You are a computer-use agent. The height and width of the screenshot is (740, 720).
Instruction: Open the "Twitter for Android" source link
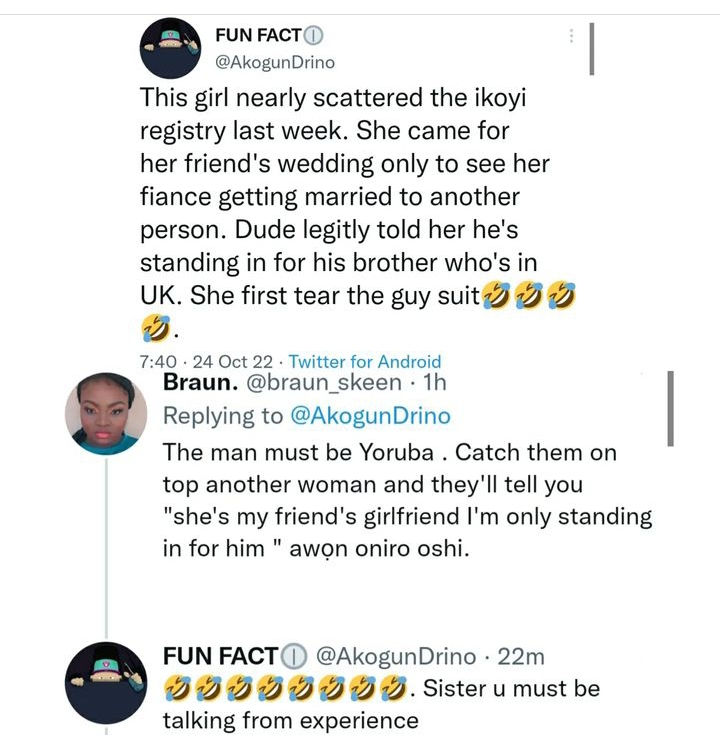[364, 362]
